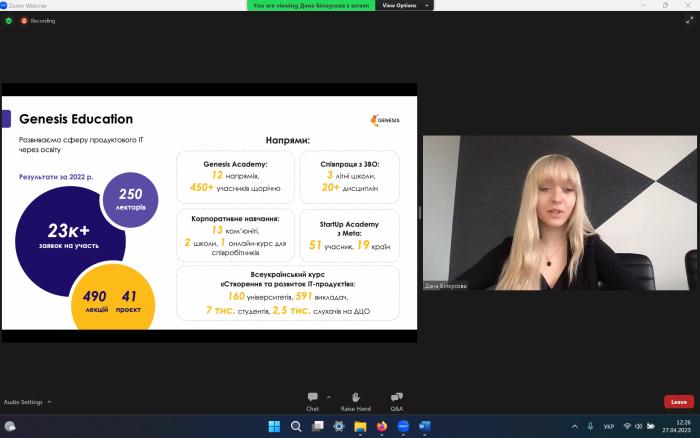
Task: Expand the Audio Settings menu caret
Action: [49, 402]
